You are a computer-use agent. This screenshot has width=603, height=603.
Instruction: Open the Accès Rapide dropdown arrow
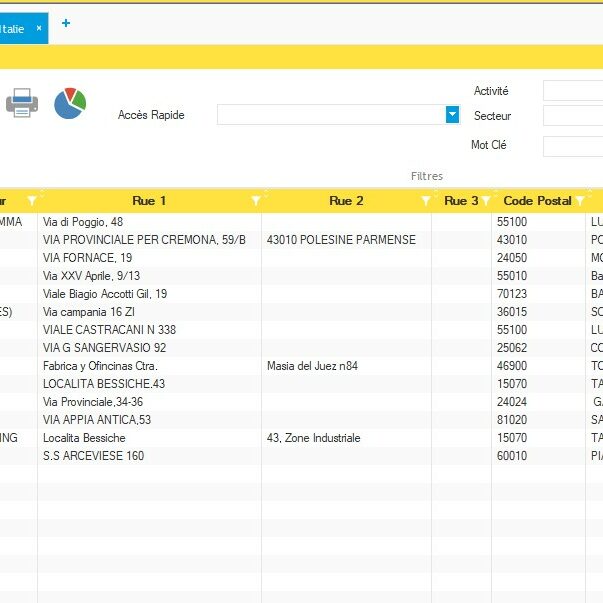point(452,115)
